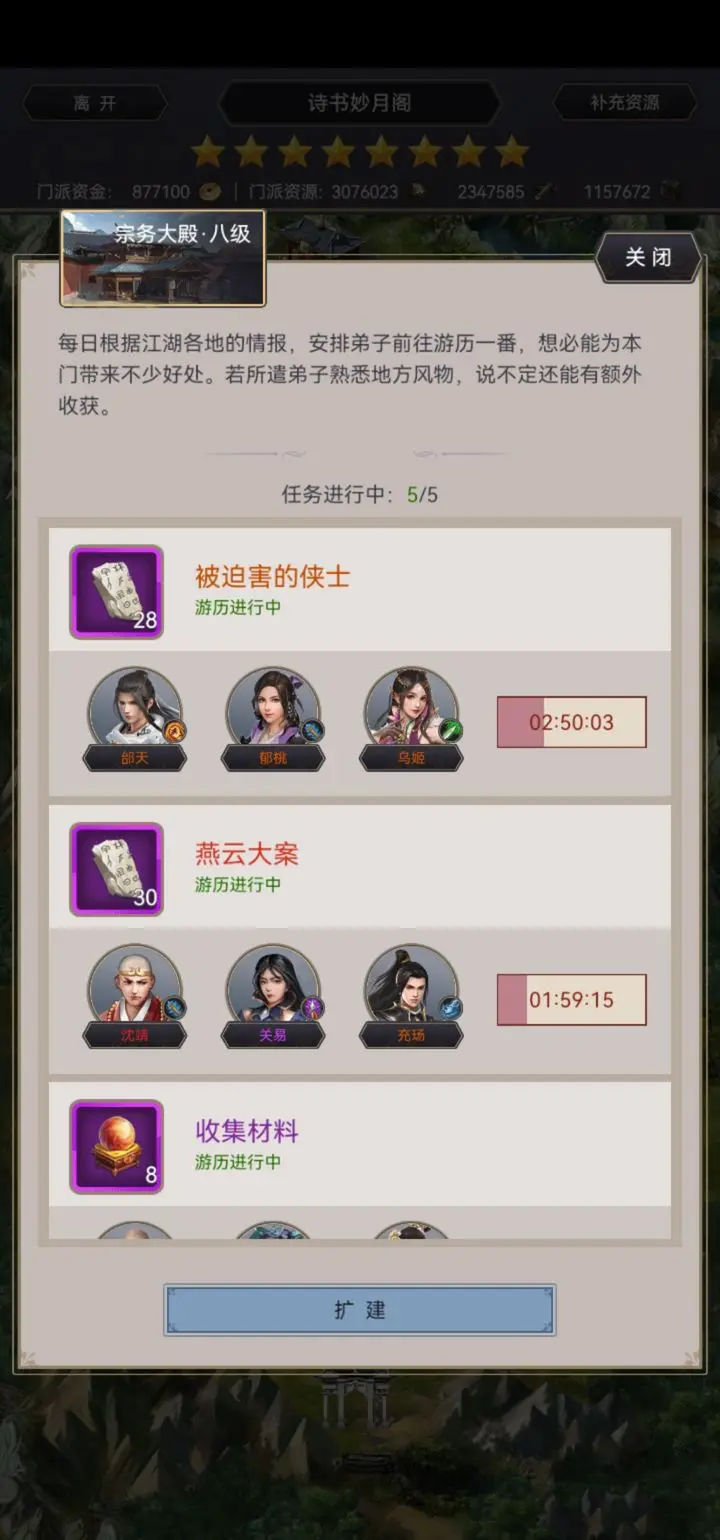Open 补充资源 to replenish resources
The image size is (720, 1540).
[624, 103]
